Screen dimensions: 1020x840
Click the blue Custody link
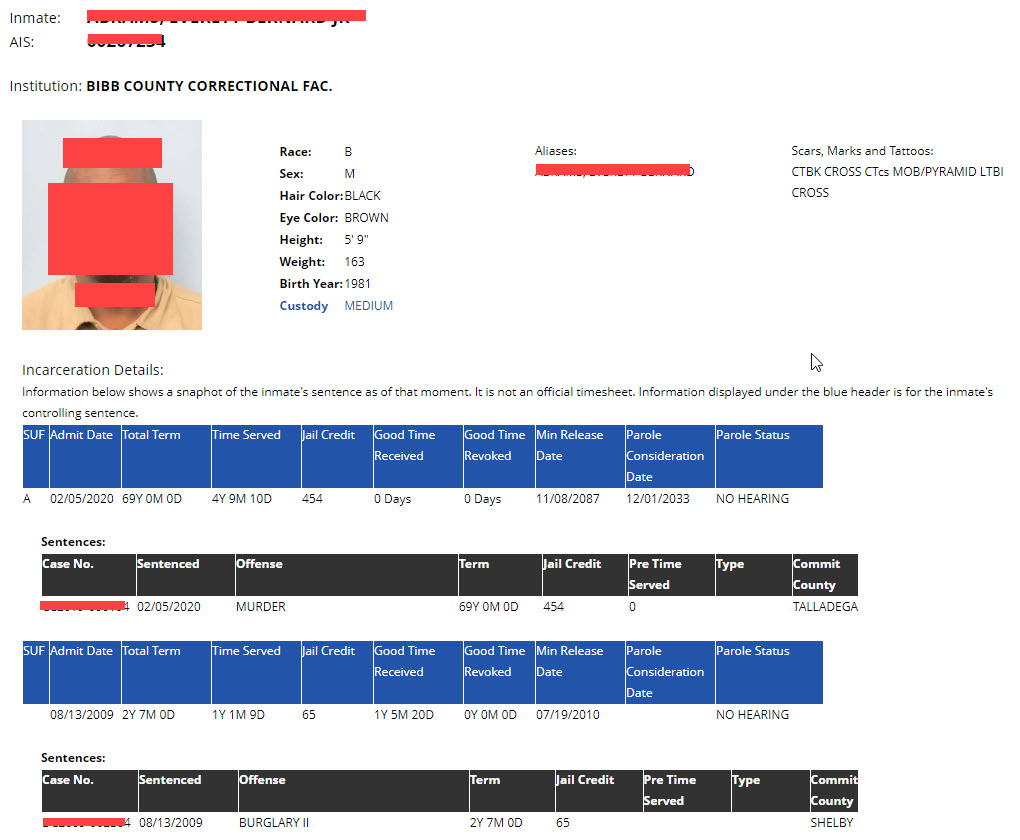[x=303, y=306]
